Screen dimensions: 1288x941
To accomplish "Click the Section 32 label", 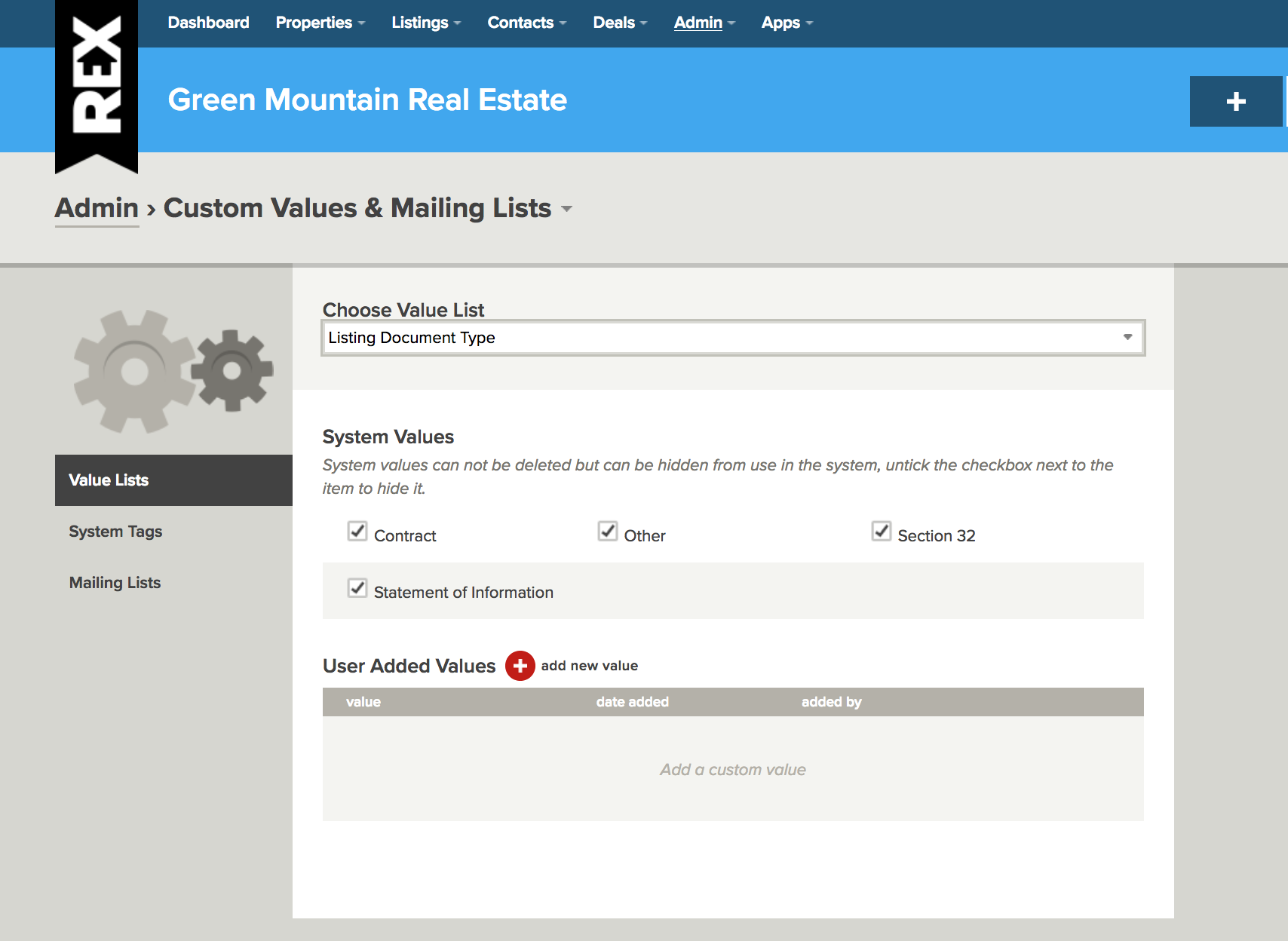I will 937,536.
